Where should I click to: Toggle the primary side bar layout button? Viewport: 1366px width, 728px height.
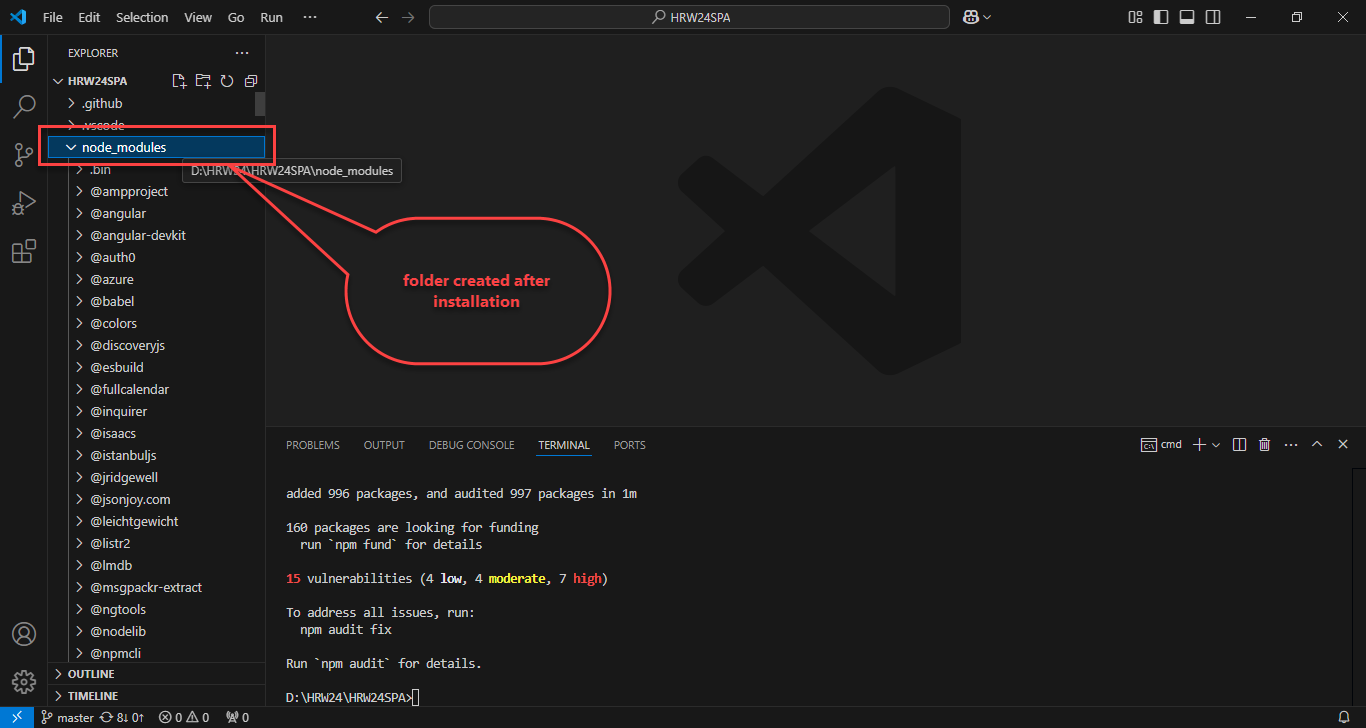tap(1161, 17)
